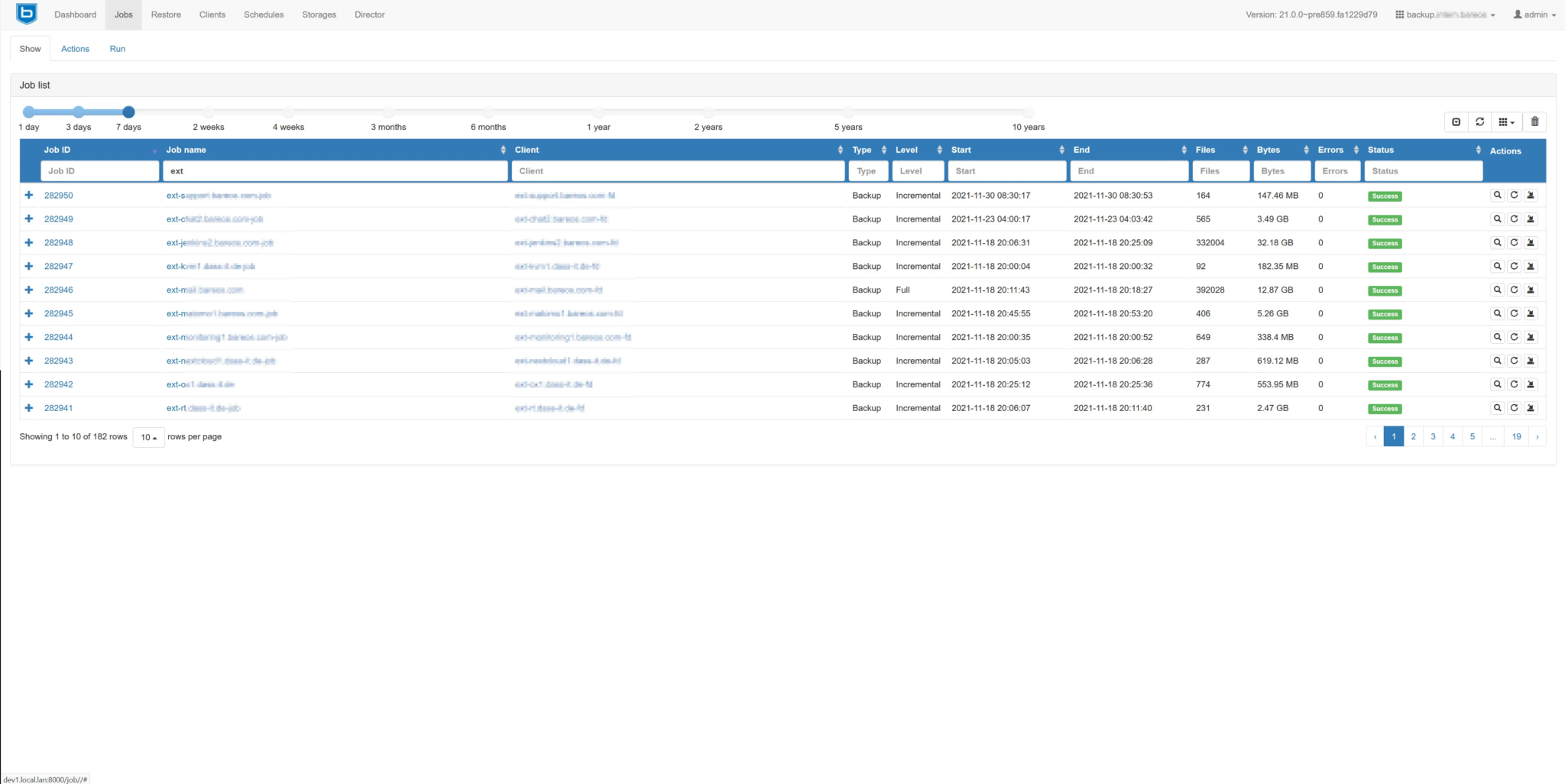Viewport: 1565px width, 784px height.
Task: Switch to the Run tab
Action: [117, 49]
